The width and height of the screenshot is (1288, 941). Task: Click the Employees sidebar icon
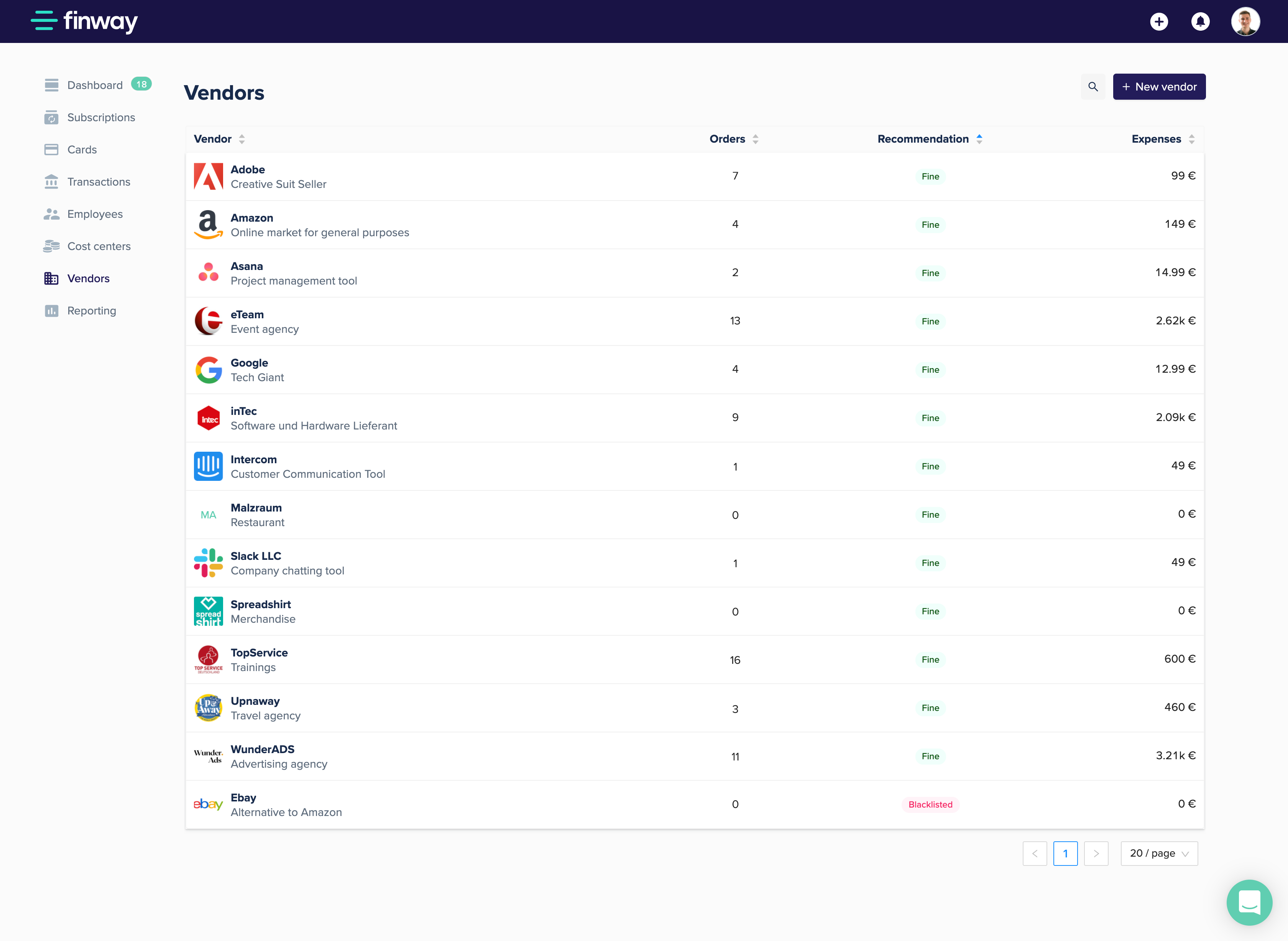coord(51,214)
